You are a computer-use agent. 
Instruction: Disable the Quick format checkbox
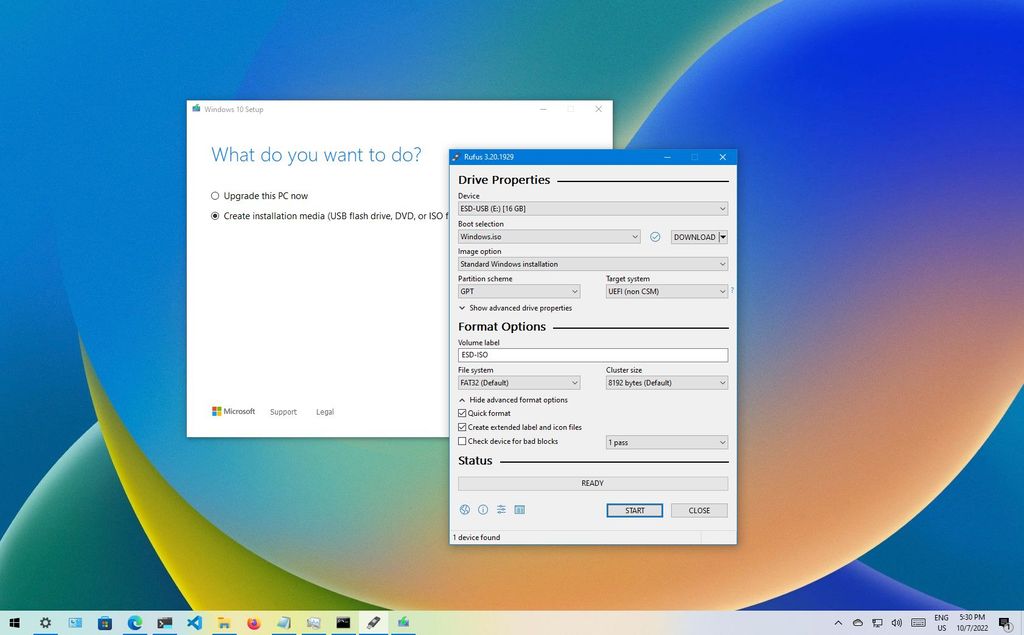[462, 413]
